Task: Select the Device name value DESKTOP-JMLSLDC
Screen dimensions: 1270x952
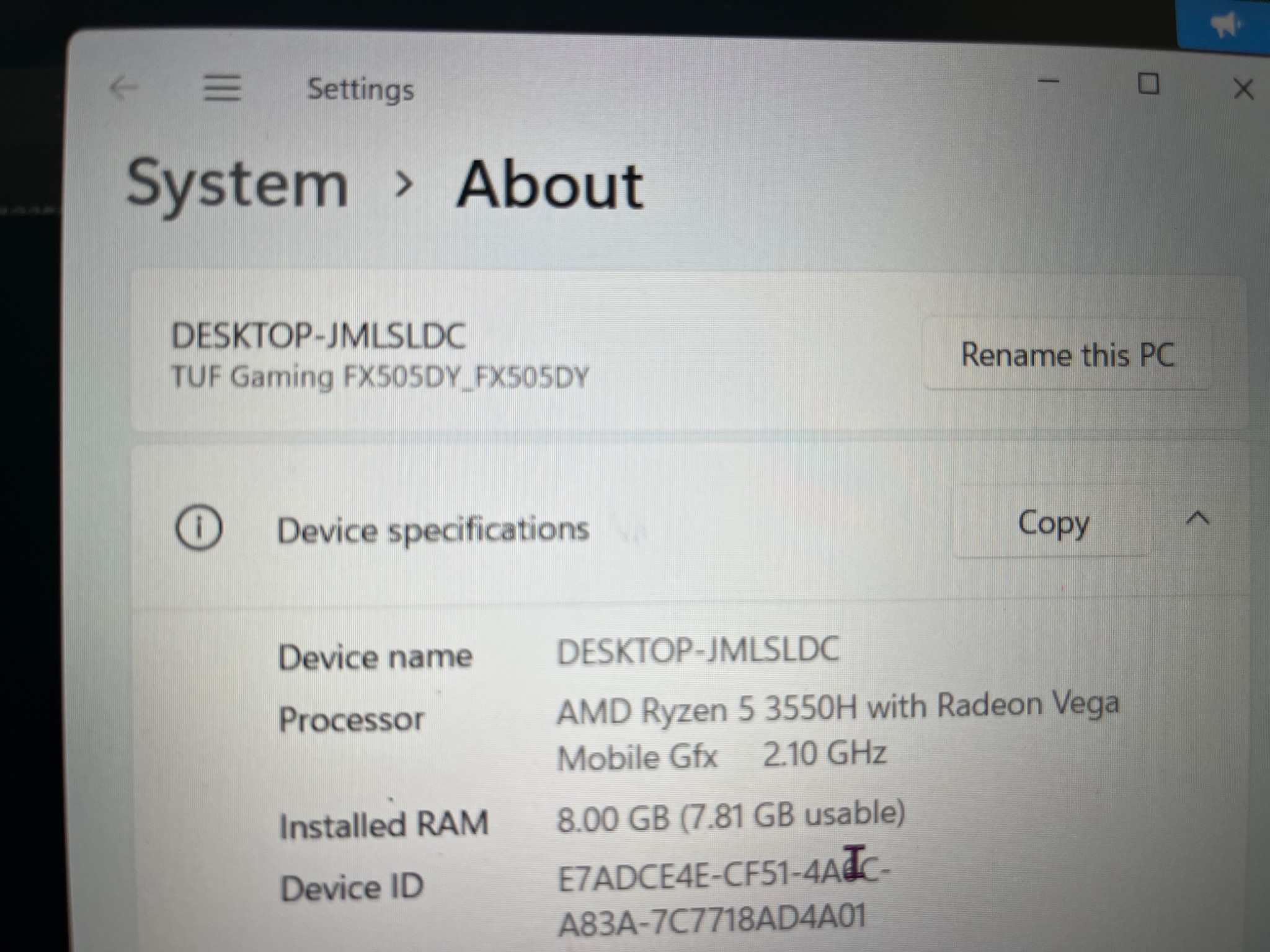Action: point(698,651)
